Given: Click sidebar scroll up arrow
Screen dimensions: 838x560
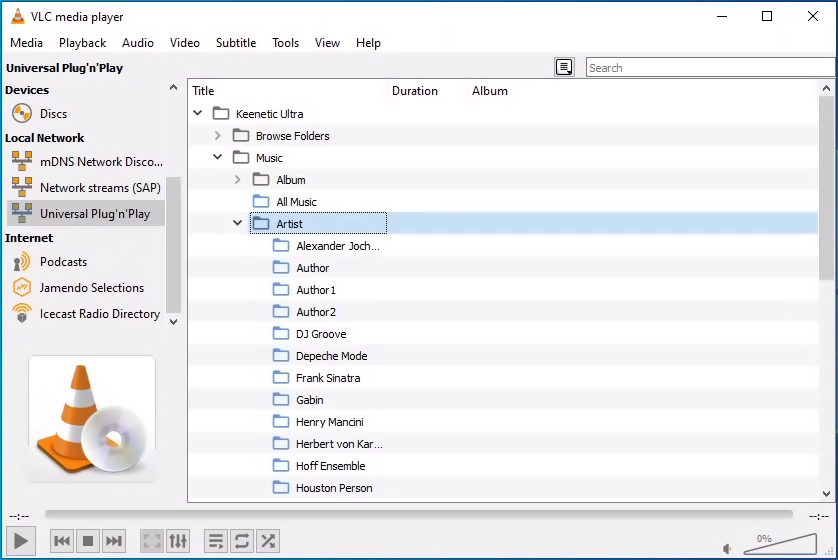Looking at the screenshot, I should coord(173,87).
